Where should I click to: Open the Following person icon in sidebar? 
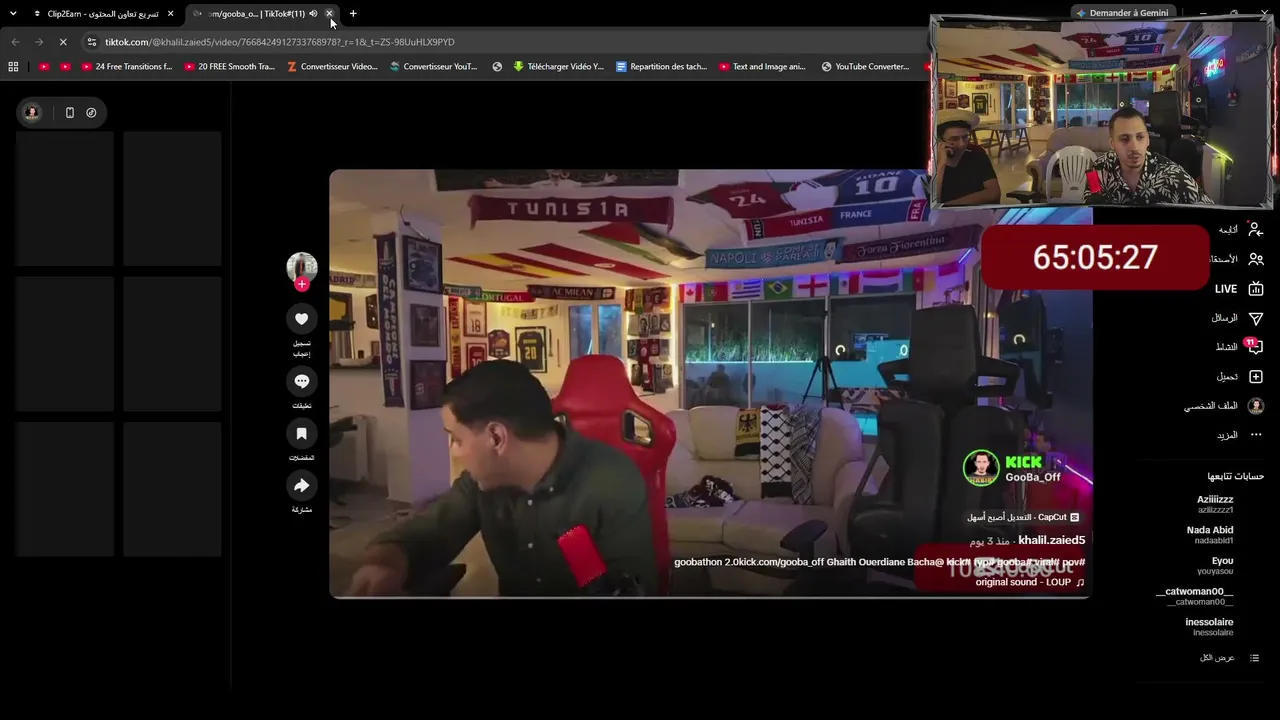pos(1255,229)
